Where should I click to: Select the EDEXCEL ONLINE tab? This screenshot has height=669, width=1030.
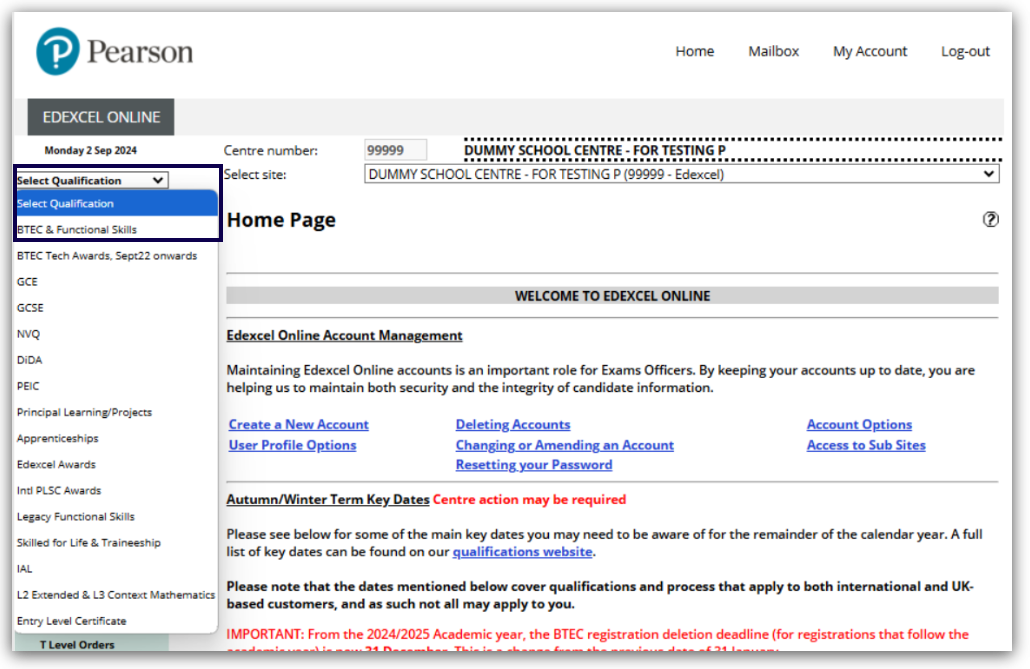click(x=101, y=117)
